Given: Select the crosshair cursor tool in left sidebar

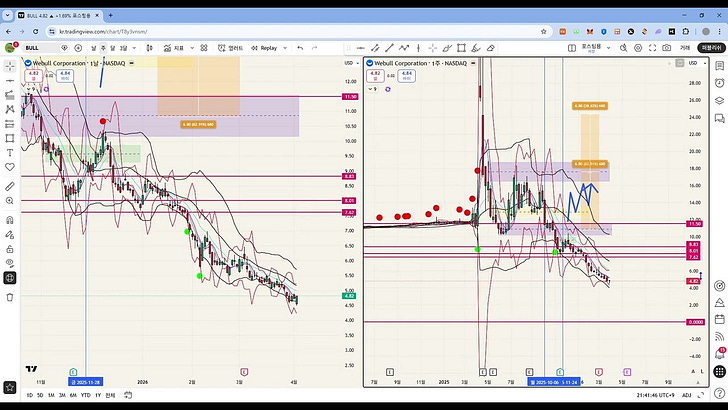Looking at the screenshot, I should [10, 66].
